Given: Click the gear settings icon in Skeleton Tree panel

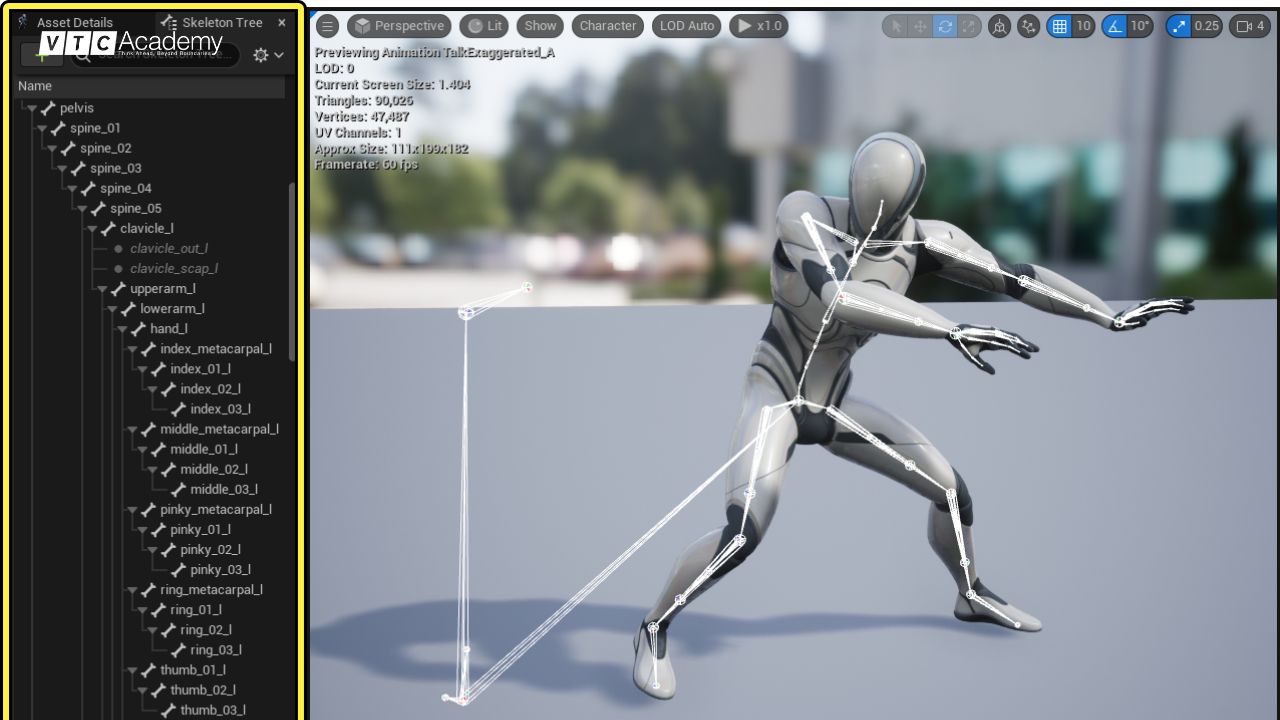Looking at the screenshot, I should coord(258,55).
